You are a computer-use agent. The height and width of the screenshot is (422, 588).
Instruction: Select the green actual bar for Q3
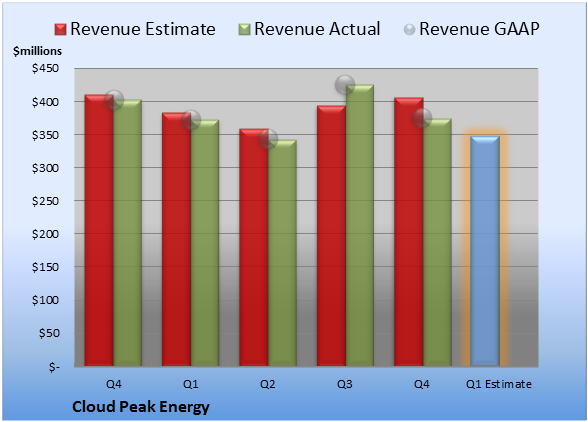pyautogui.click(x=360, y=225)
